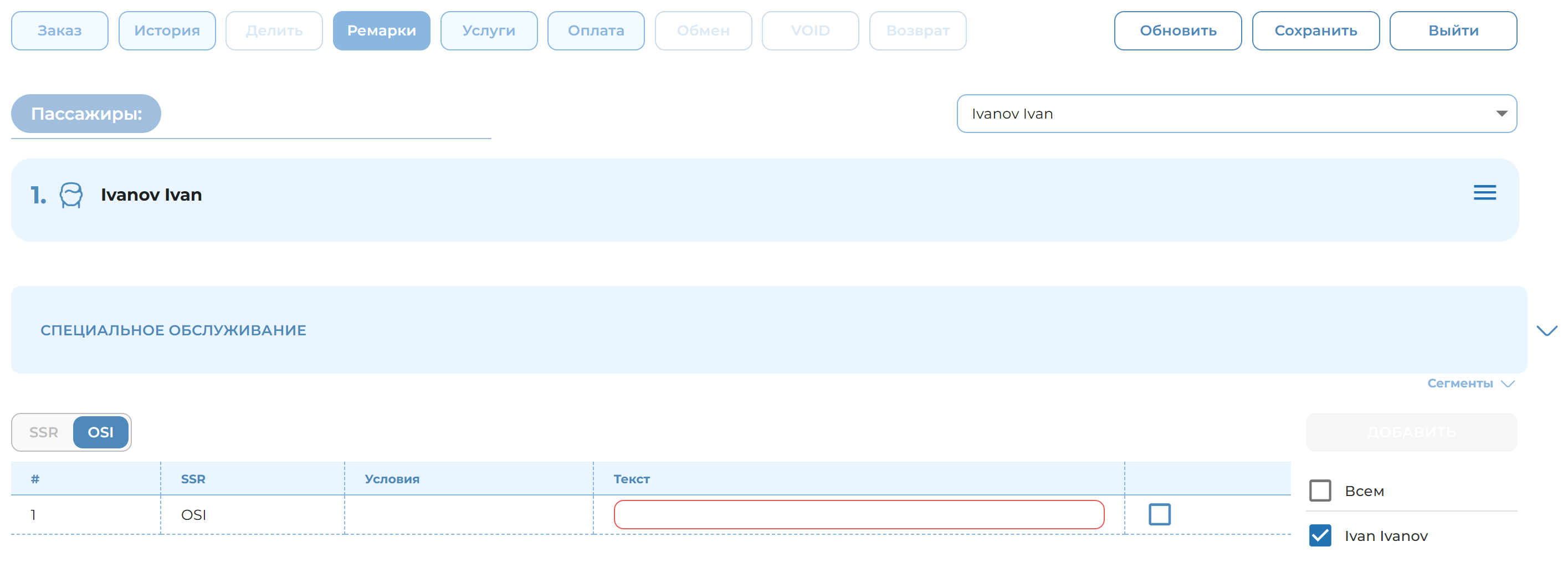Open the hamburger menu for passenger Ivanov Ivan
The height and width of the screenshot is (562, 1568).
tap(1484, 193)
